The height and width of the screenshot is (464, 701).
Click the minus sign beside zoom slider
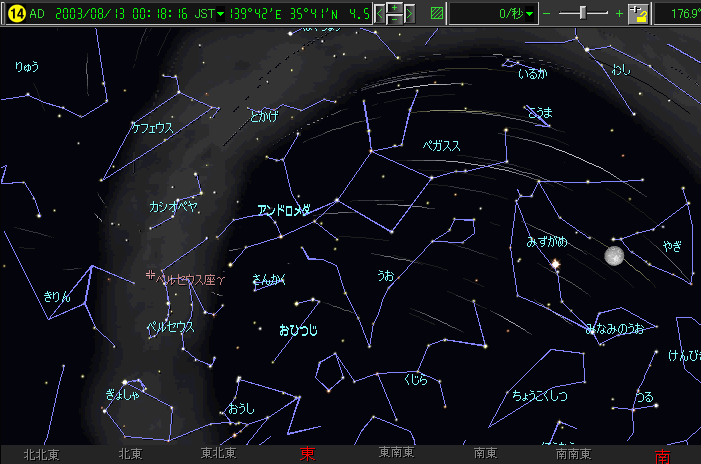pyautogui.click(x=547, y=13)
